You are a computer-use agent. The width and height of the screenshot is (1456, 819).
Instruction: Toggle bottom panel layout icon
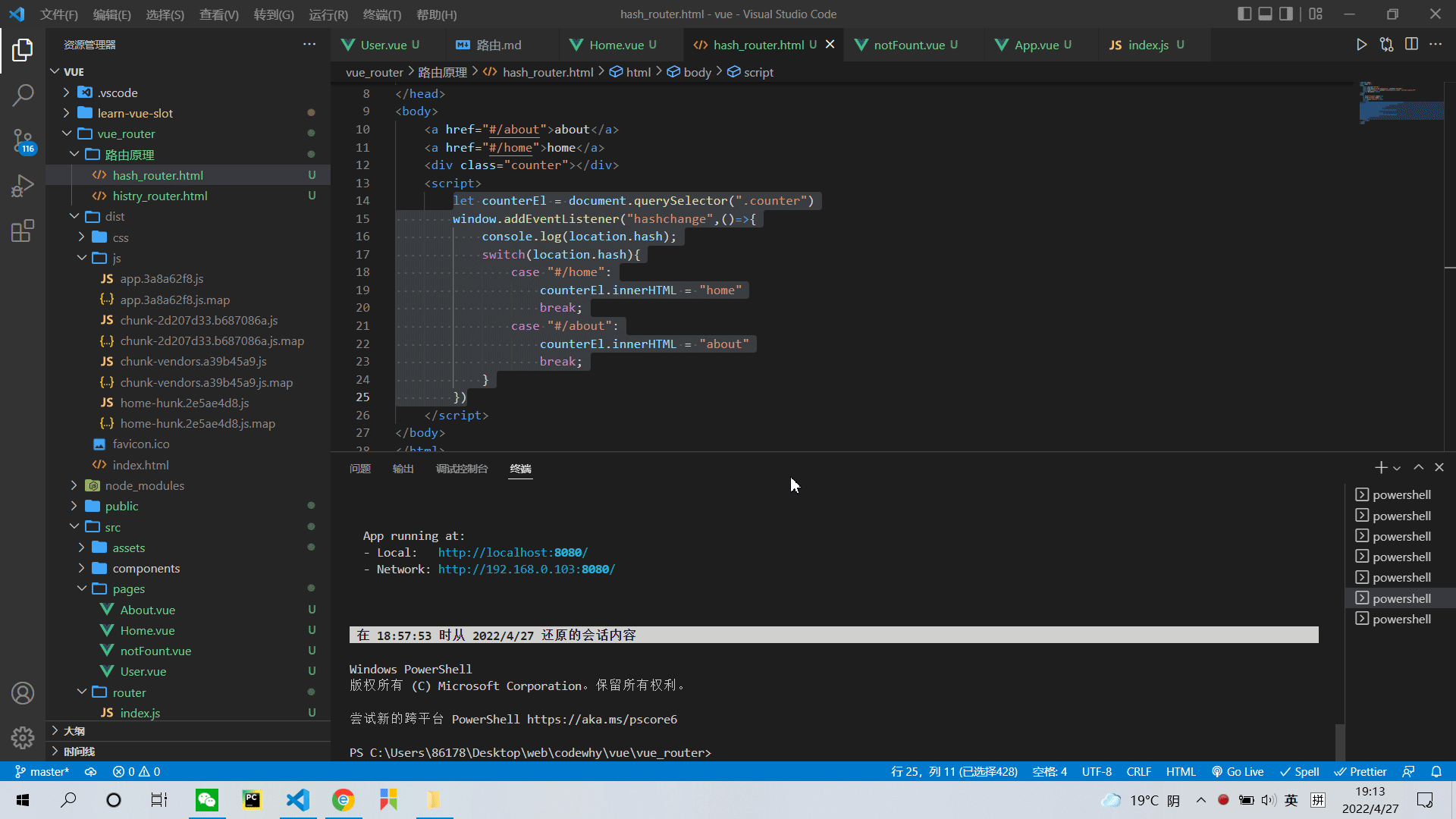[1265, 14]
